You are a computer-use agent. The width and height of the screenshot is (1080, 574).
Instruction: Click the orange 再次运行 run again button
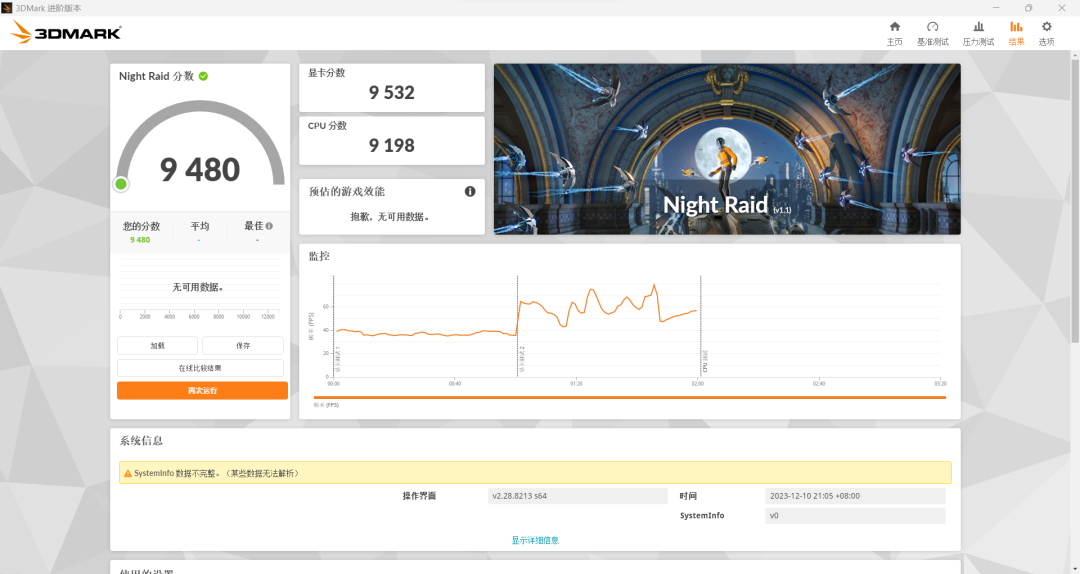(202, 391)
